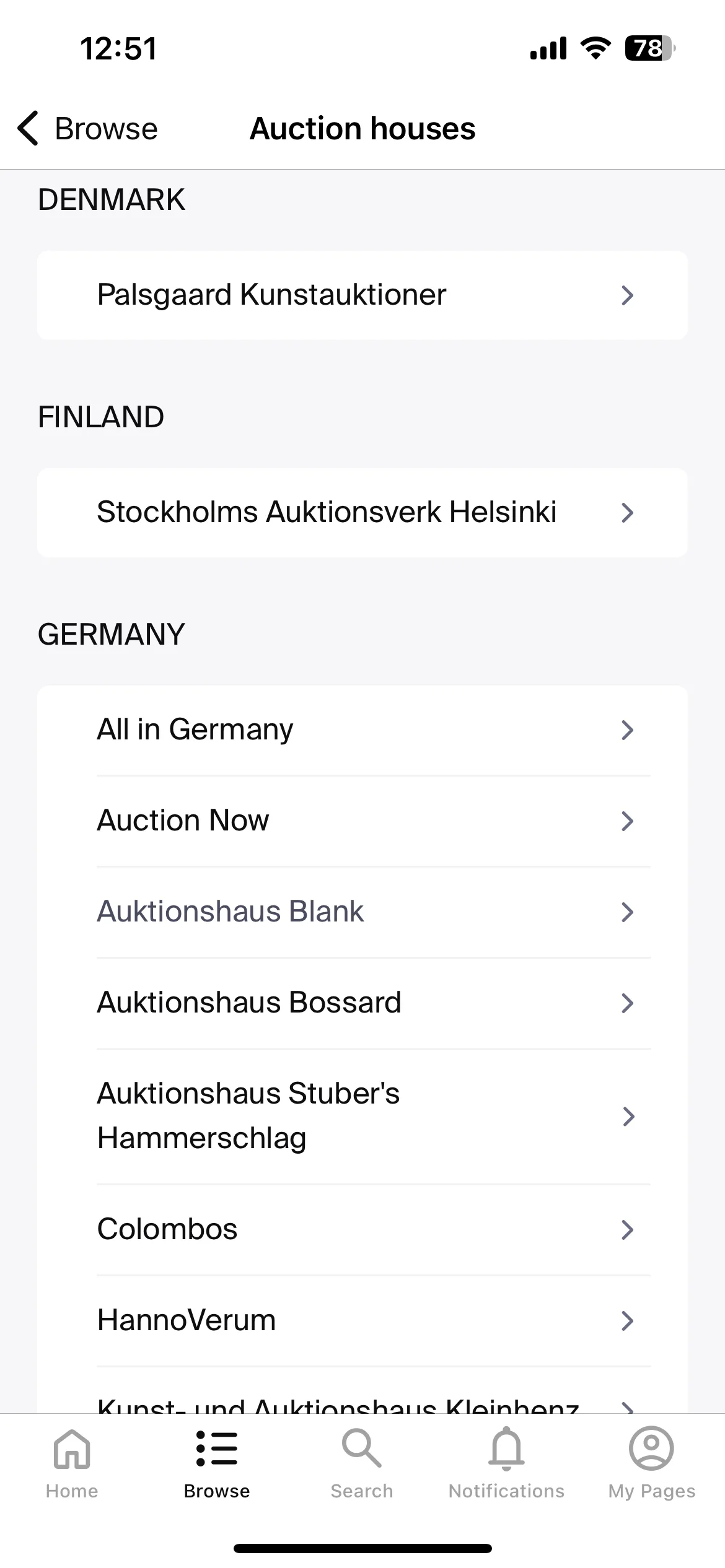Open Auktionshaus Bossard

[362, 1003]
